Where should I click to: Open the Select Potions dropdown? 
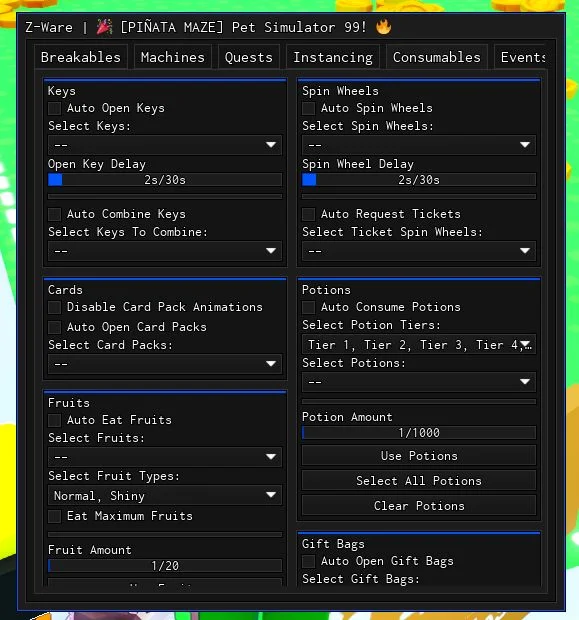tap(419, 382)
